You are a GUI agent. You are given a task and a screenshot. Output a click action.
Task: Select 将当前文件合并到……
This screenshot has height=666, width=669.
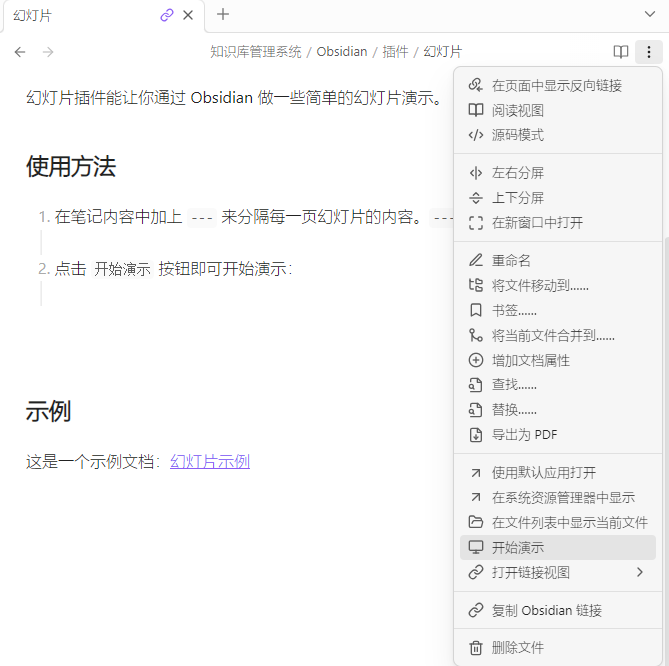click(x=558, y=335)
